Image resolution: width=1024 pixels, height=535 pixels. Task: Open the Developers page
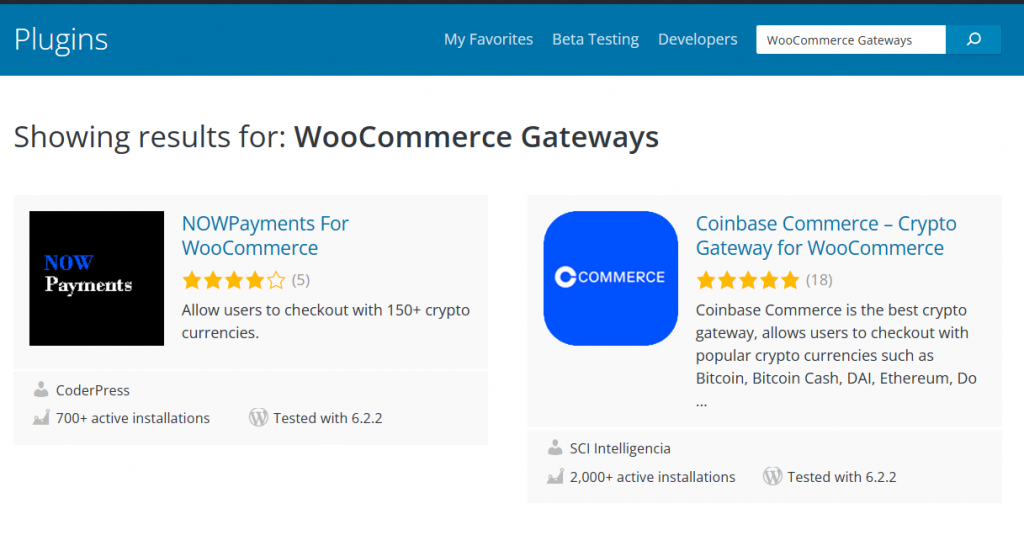click(697, 39)
